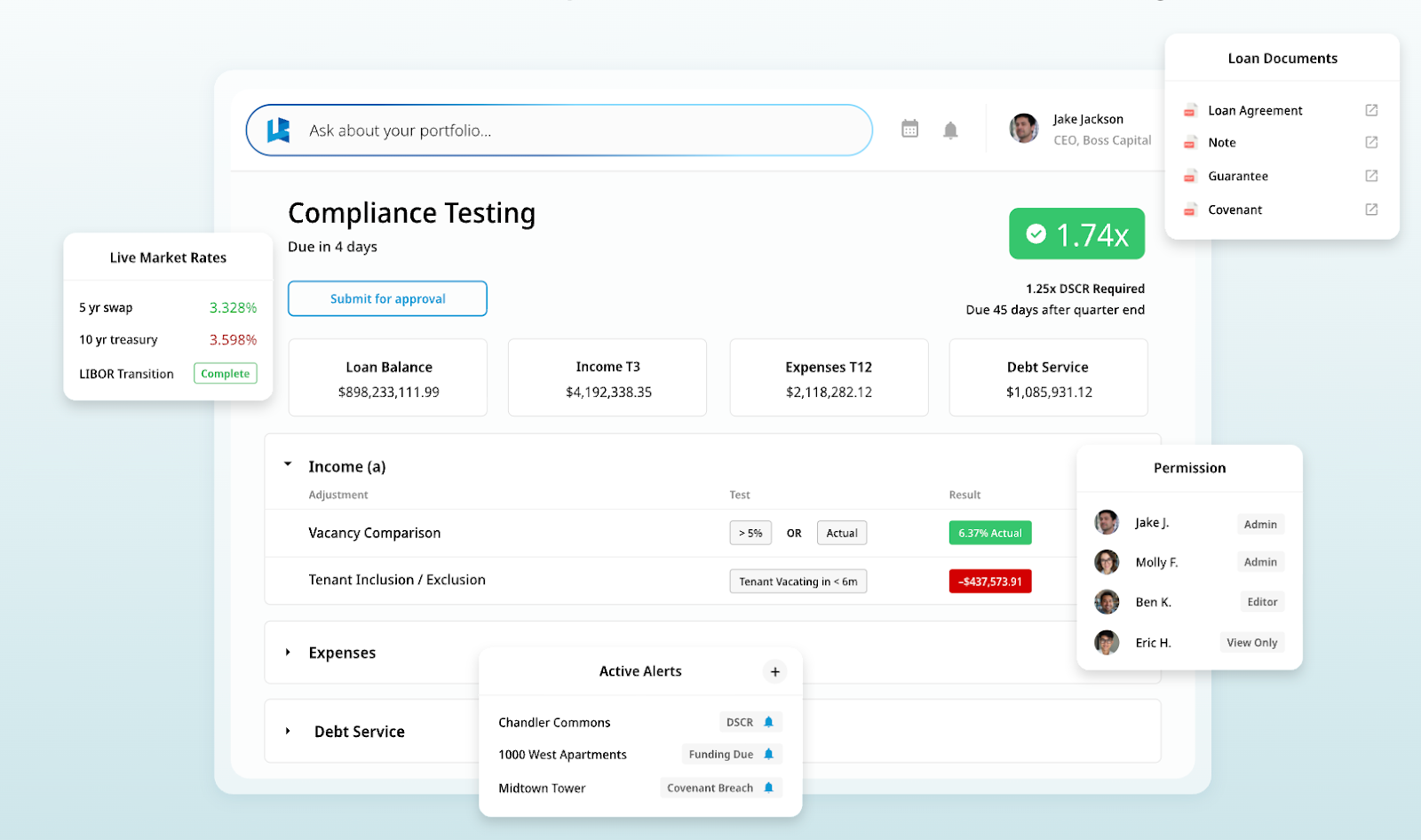
Task: Click the Ask about your portfolio field
Action: pos(577,131)
